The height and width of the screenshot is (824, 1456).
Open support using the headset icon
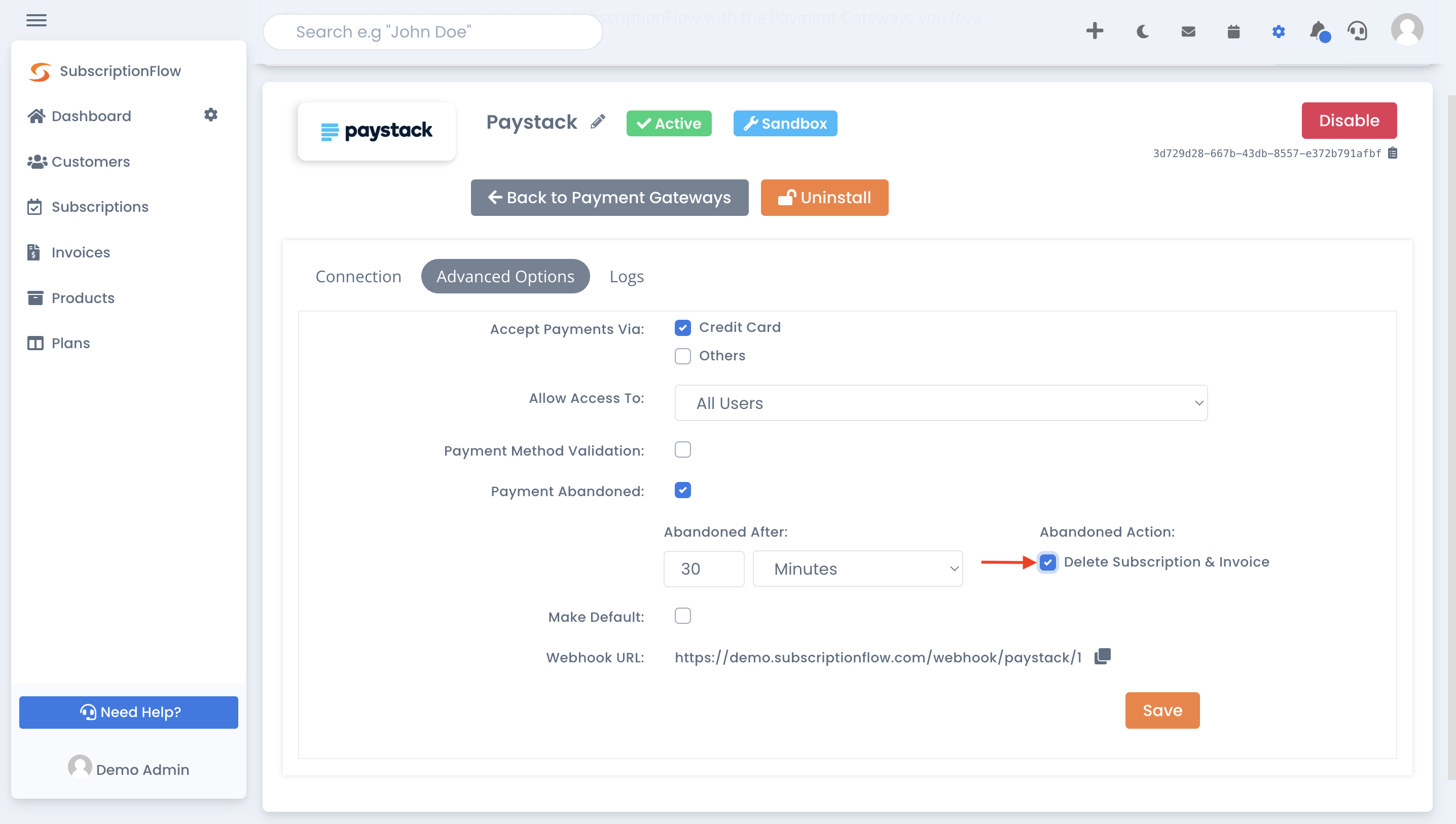pos(1358,32)
